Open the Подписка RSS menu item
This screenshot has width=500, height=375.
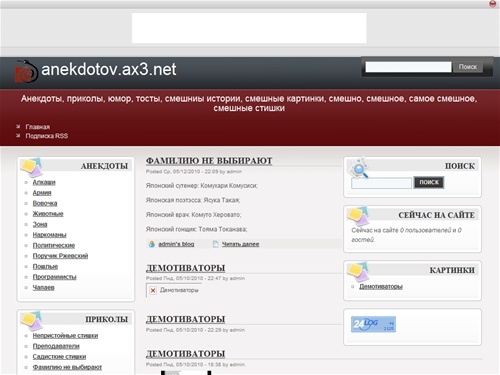coord(47,136)
